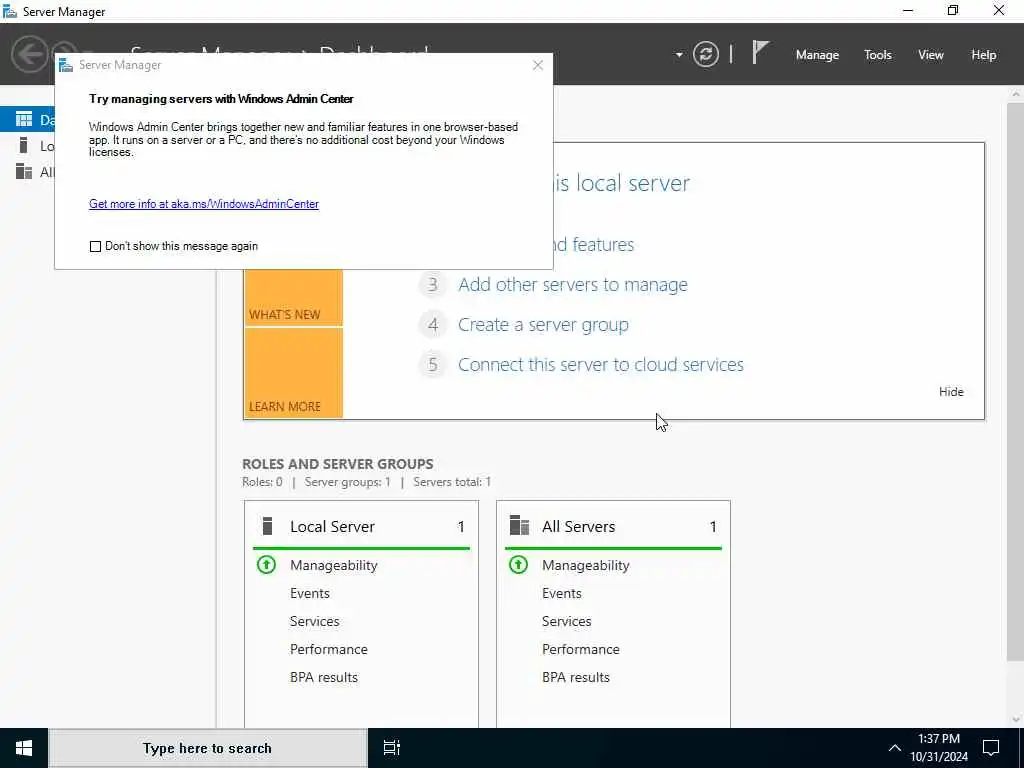1024x768 pixels.
Task: Open Services in All Servers tile
Action: point(566,621)
